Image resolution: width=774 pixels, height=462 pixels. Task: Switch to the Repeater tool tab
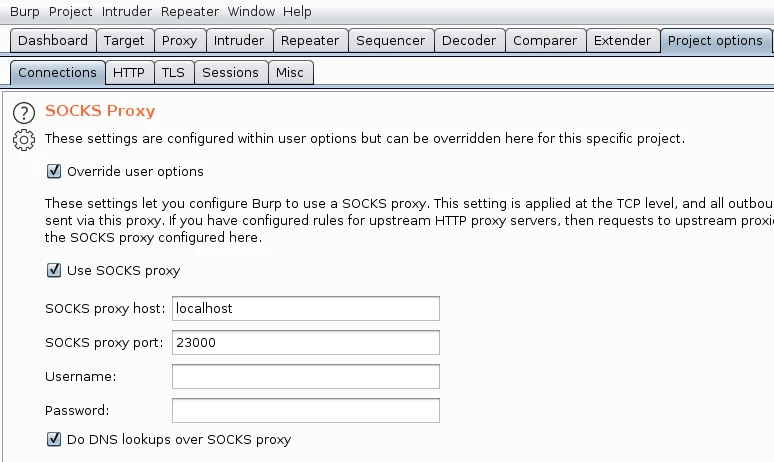pyautogui.click(x=310, y=40)
